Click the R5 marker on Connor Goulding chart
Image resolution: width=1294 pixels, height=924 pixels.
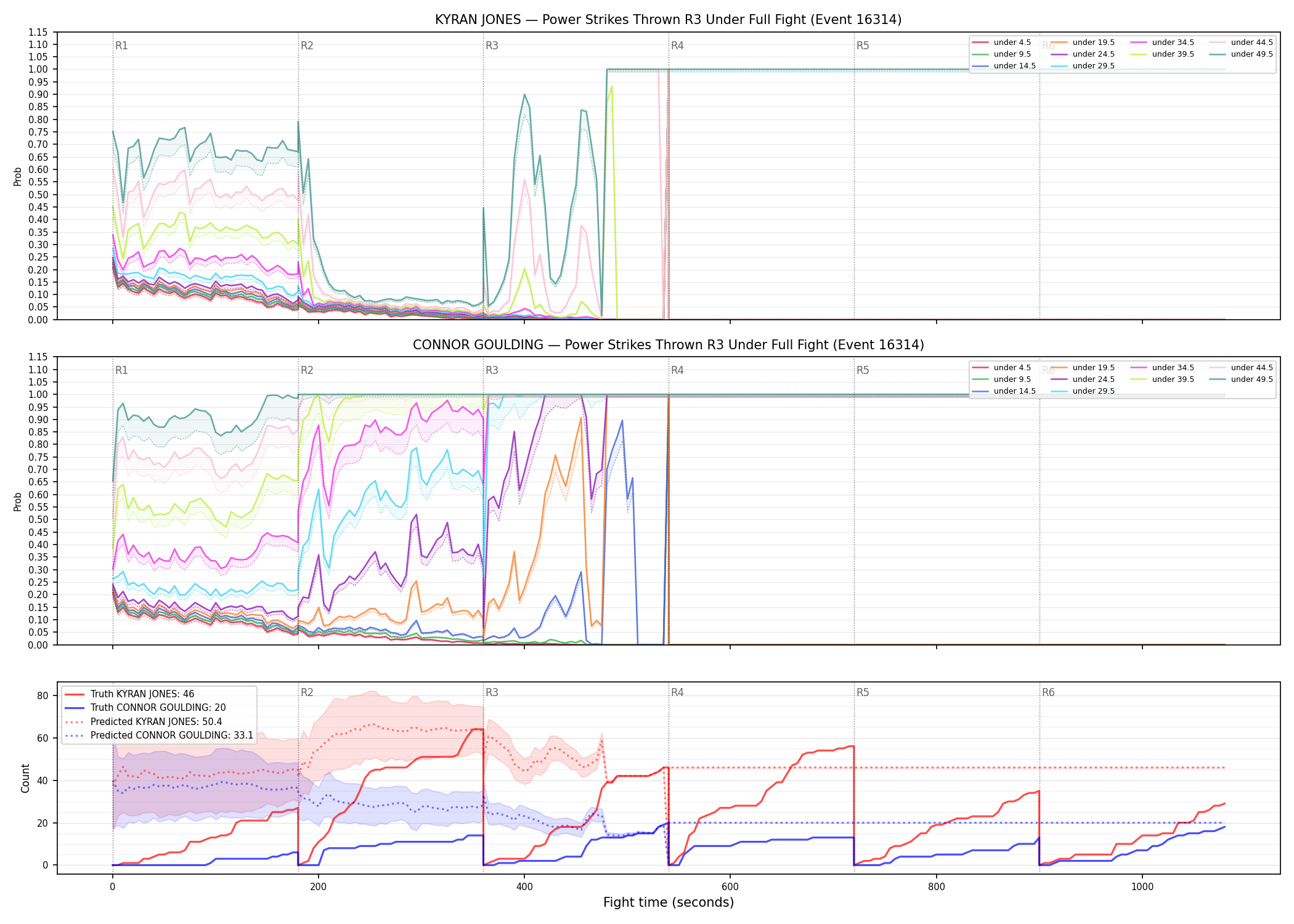[863, 370]
